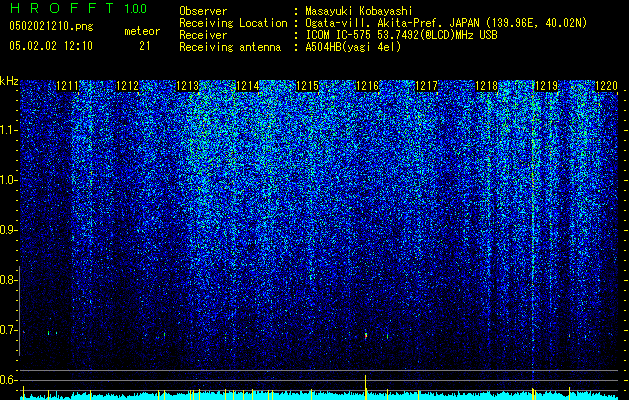629x400 pixels.
Task: Click the meteor count label
Action: point(142,31)
